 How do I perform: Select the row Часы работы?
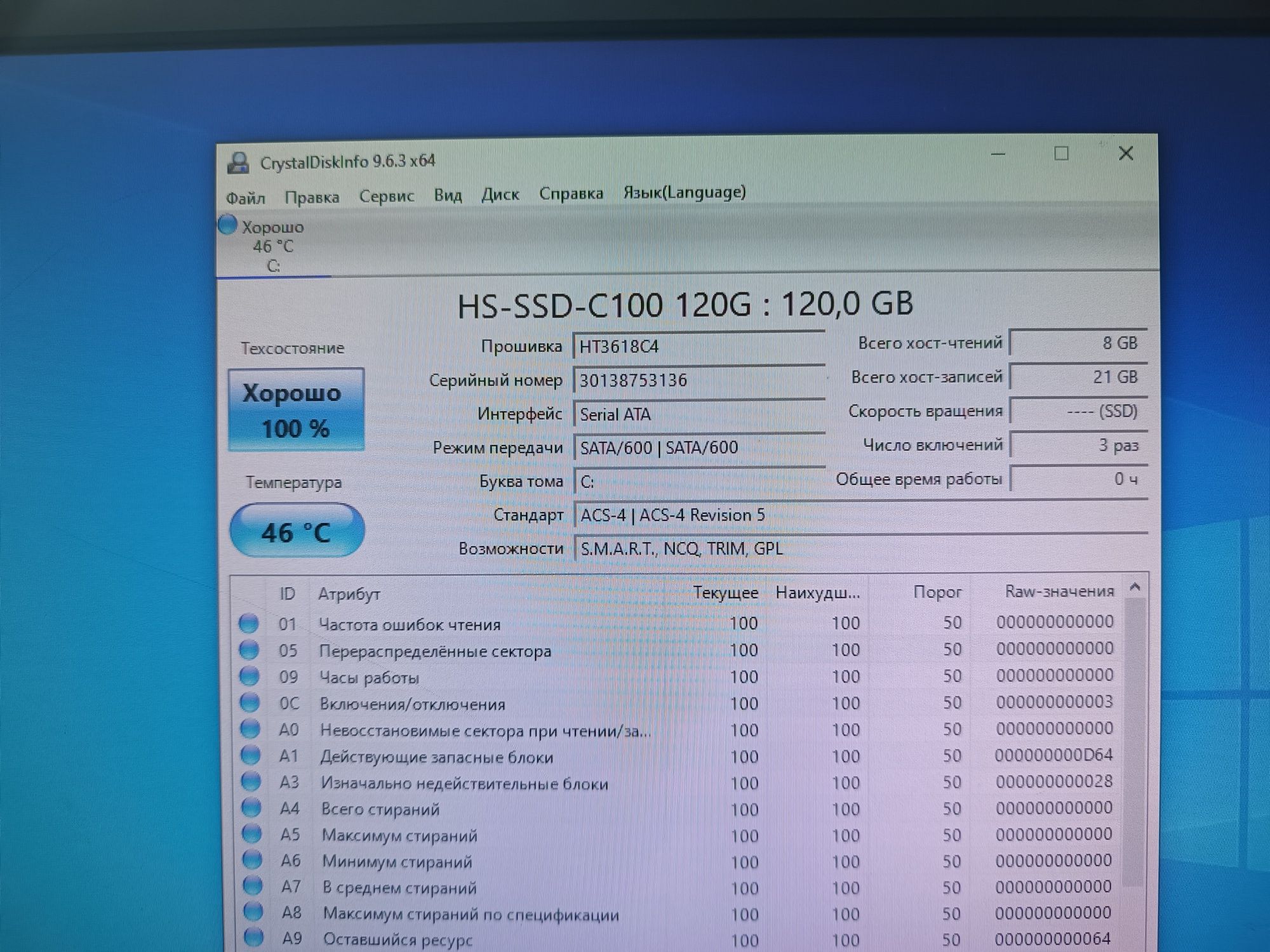[x=676, y=677]
